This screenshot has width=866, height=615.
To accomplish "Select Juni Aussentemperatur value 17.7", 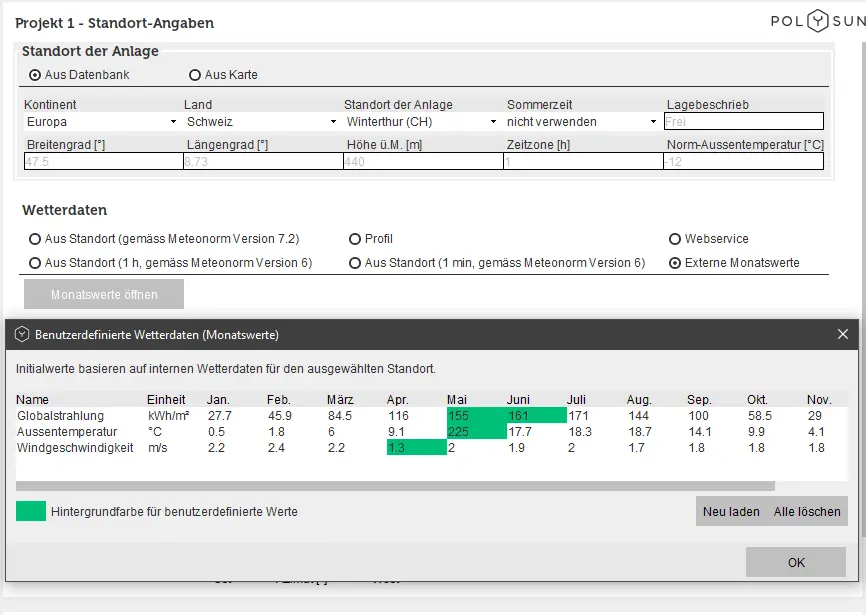I will click(520, 432).
